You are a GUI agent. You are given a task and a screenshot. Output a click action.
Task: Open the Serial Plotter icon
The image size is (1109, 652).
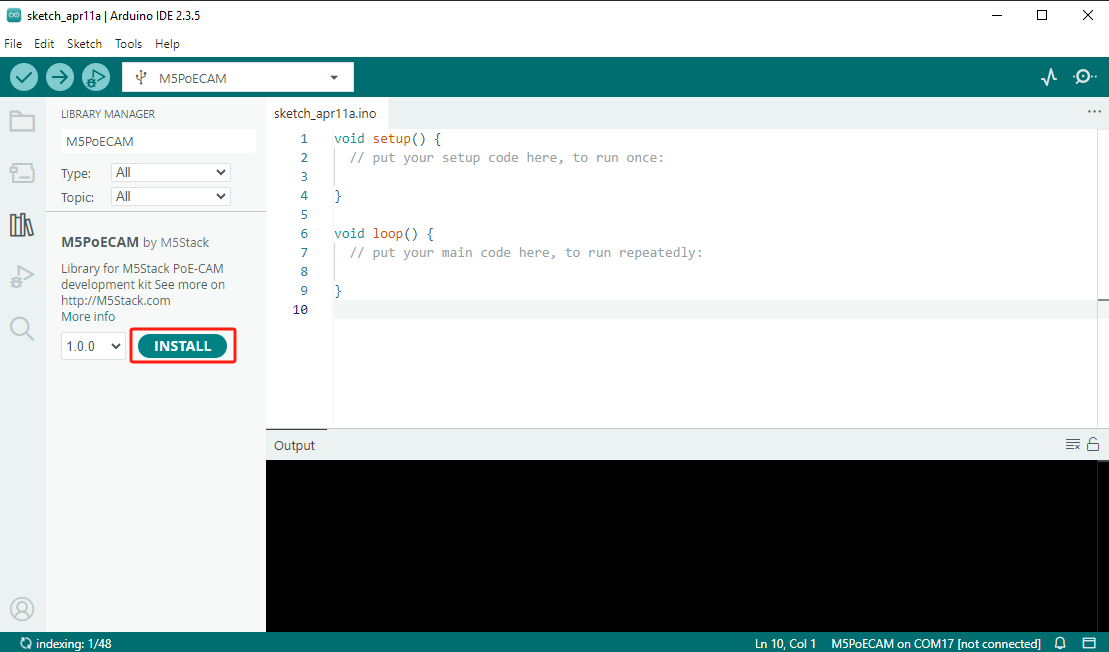pyautogui.click(x=1049, y=77)
